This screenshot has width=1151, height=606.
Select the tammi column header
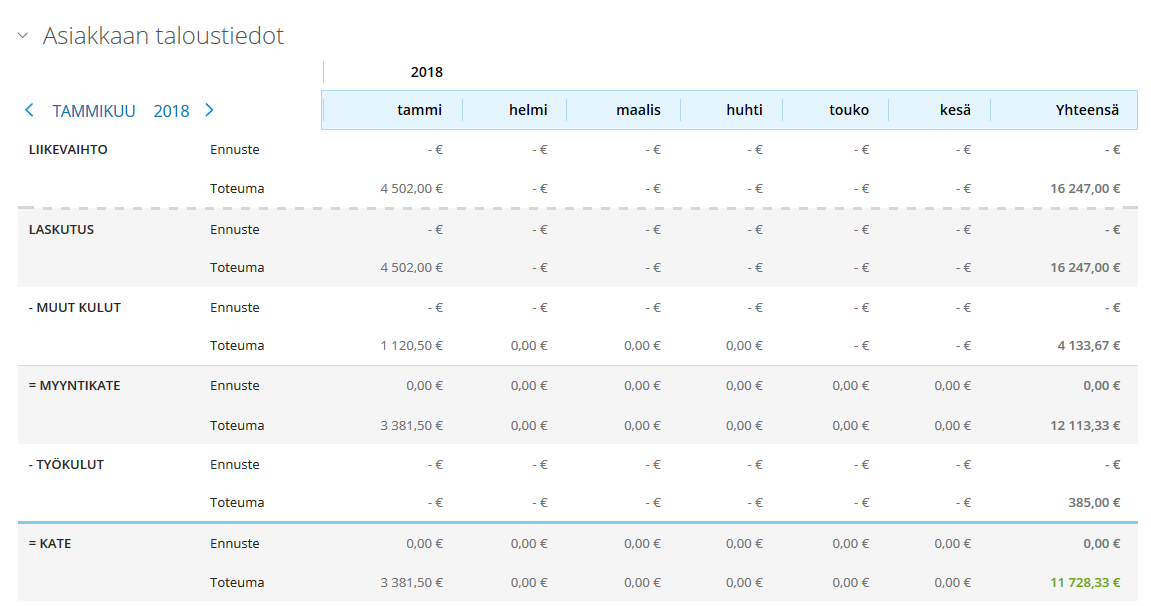tap(419, 110)
